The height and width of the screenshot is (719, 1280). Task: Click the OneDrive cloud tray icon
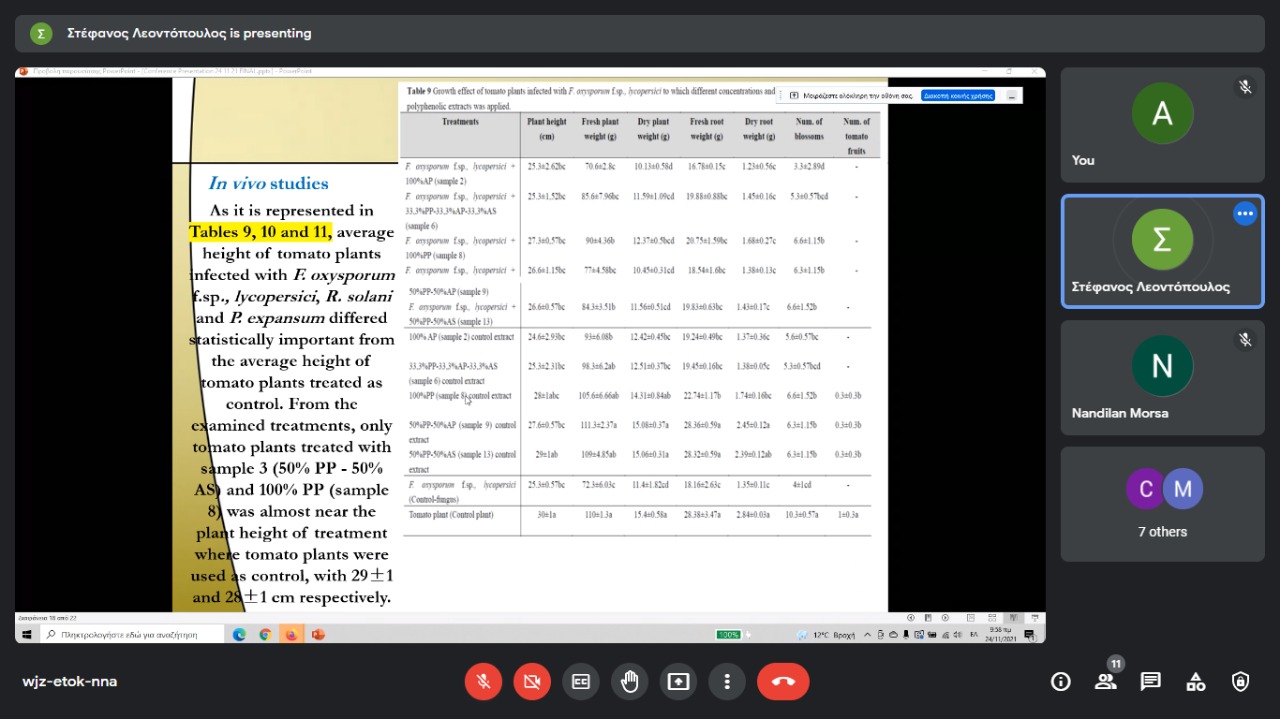click(x=893, y=635)
